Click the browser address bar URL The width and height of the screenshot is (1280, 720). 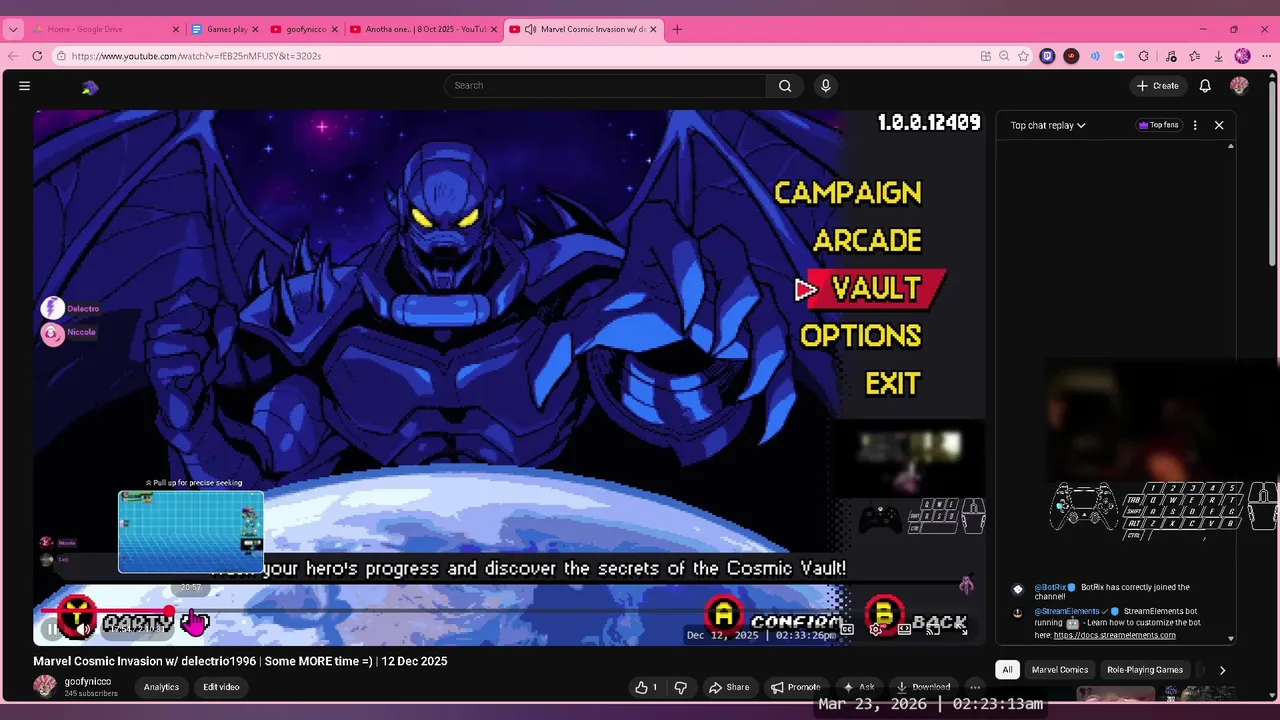pos(196,56)
